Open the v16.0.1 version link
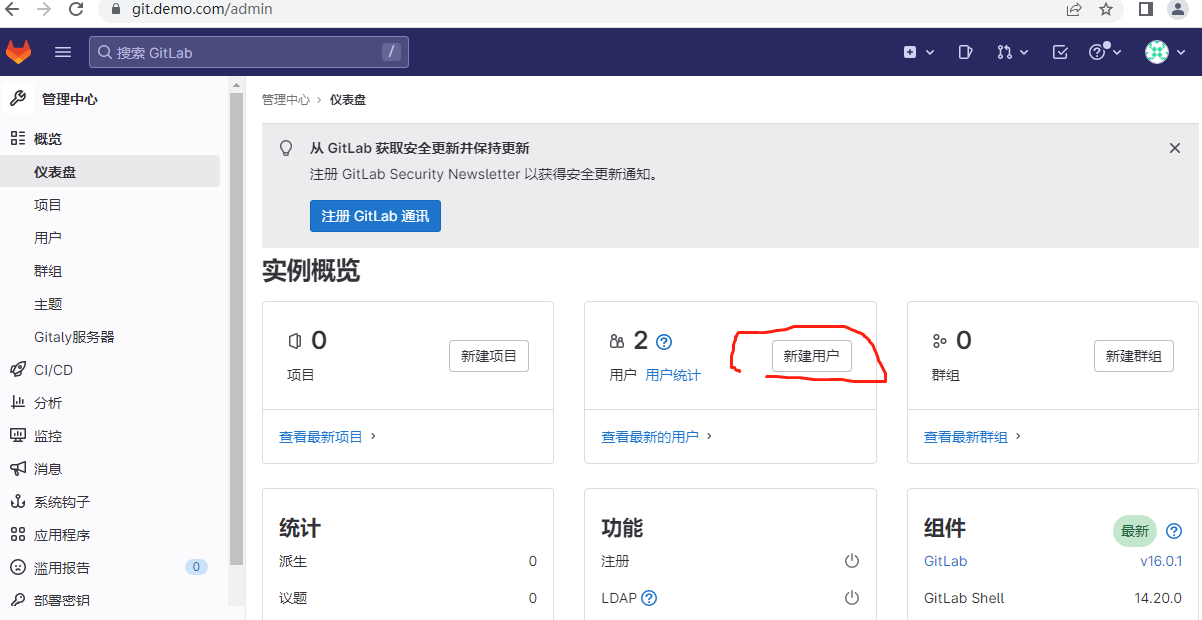1202x620 pixels. pos(1161,561)
